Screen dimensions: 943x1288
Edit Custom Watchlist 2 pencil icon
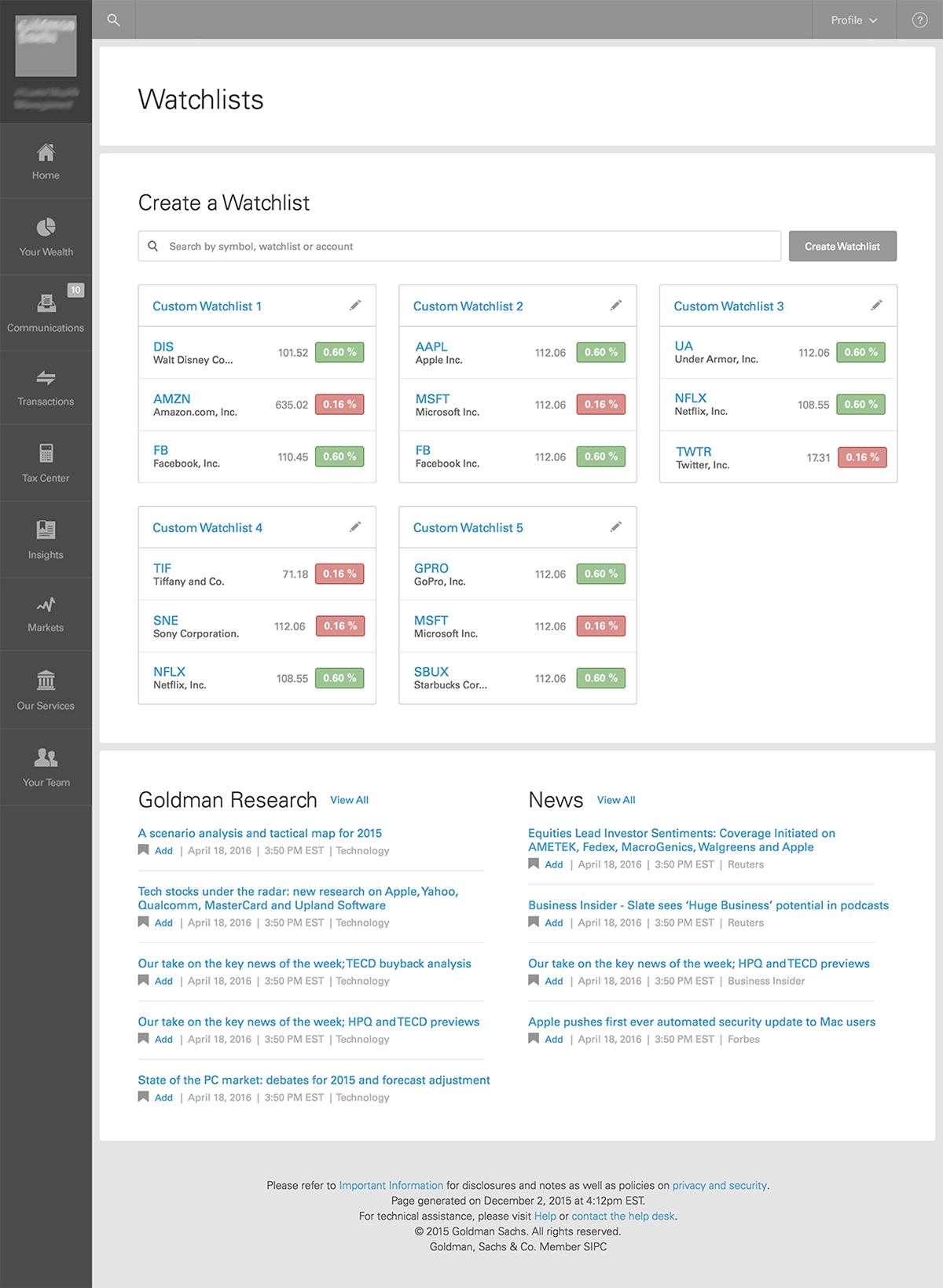(x=616, y=305)
